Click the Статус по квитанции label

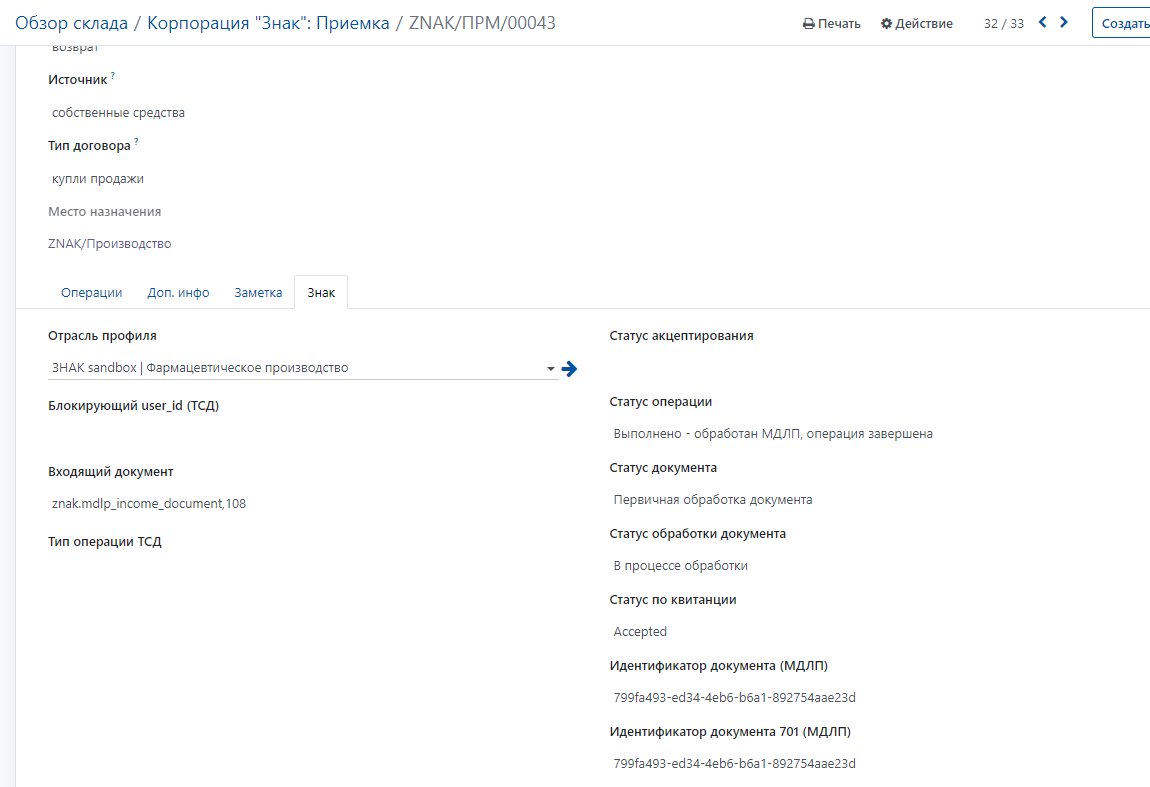coord(673,599)
